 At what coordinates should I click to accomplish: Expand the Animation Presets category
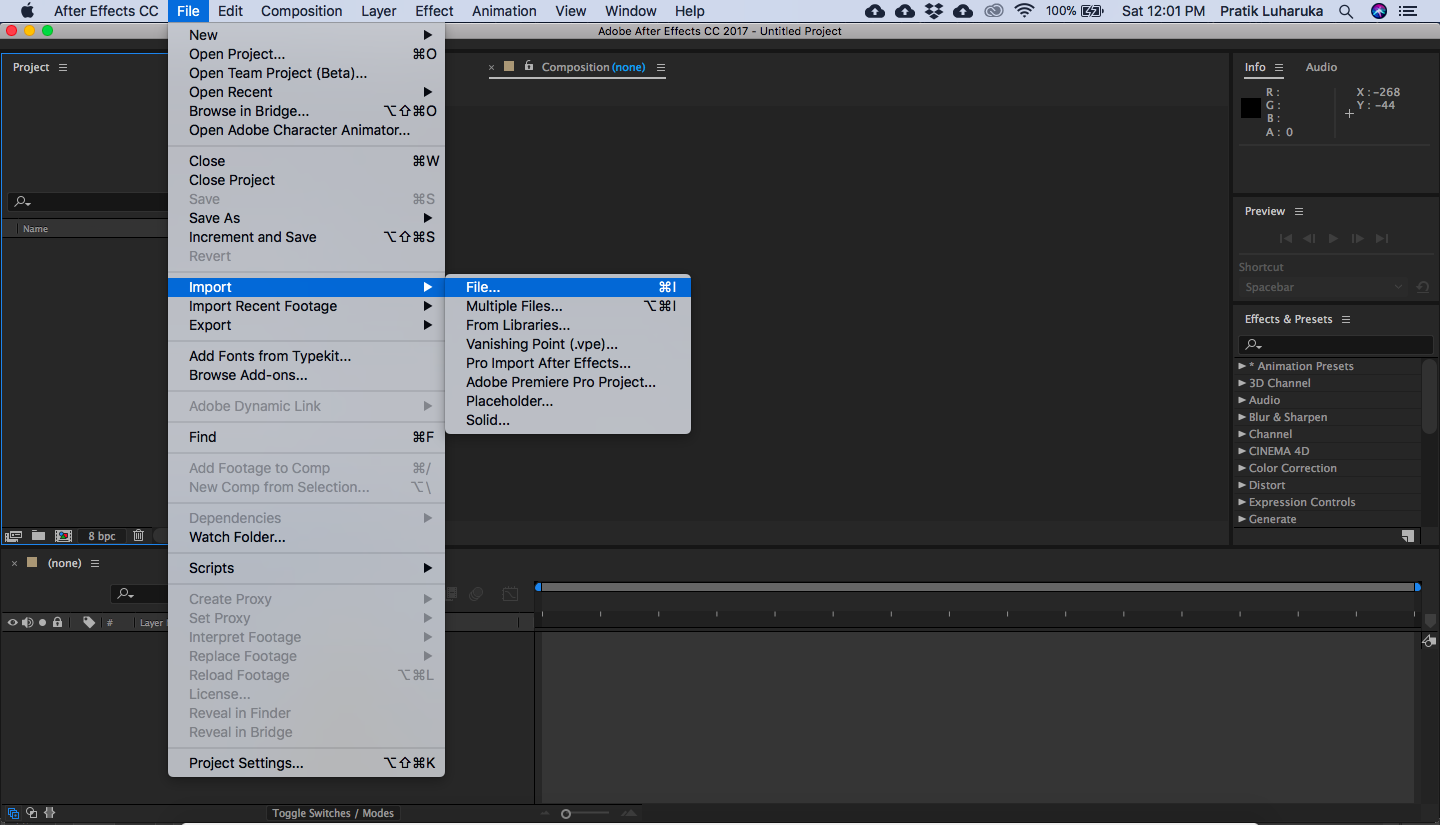(x=1242, y=366)
